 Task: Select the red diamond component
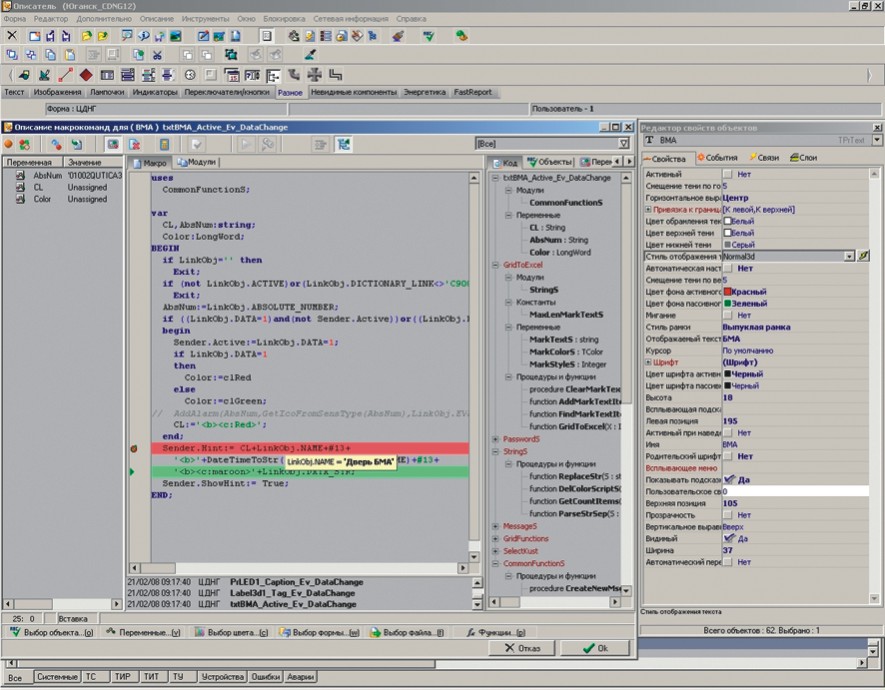tap(86, 74)
